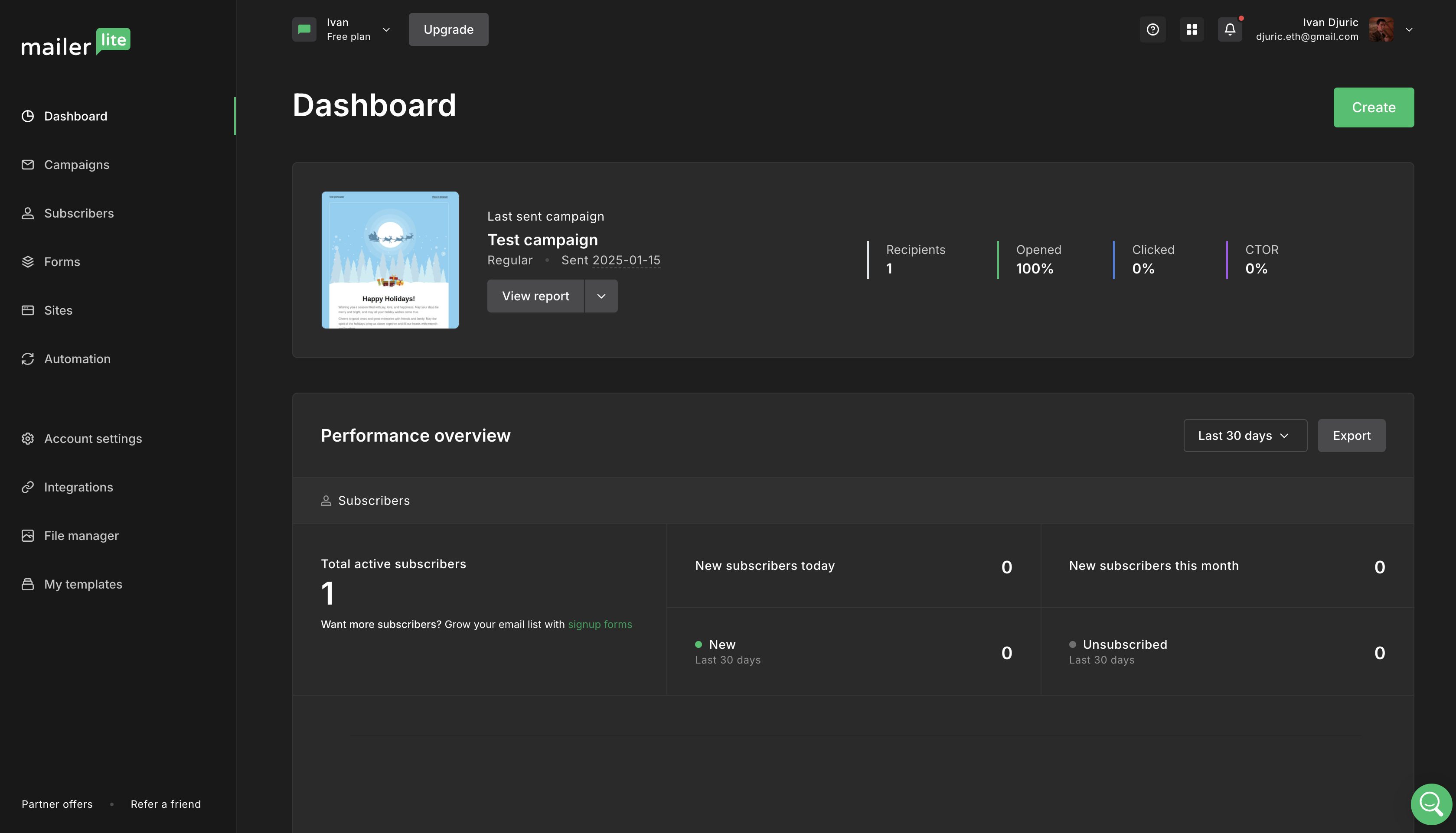Open My templates in sidebar
Image resolution: width=1456 pixels, height=833 pixels.
click(83, 584)
